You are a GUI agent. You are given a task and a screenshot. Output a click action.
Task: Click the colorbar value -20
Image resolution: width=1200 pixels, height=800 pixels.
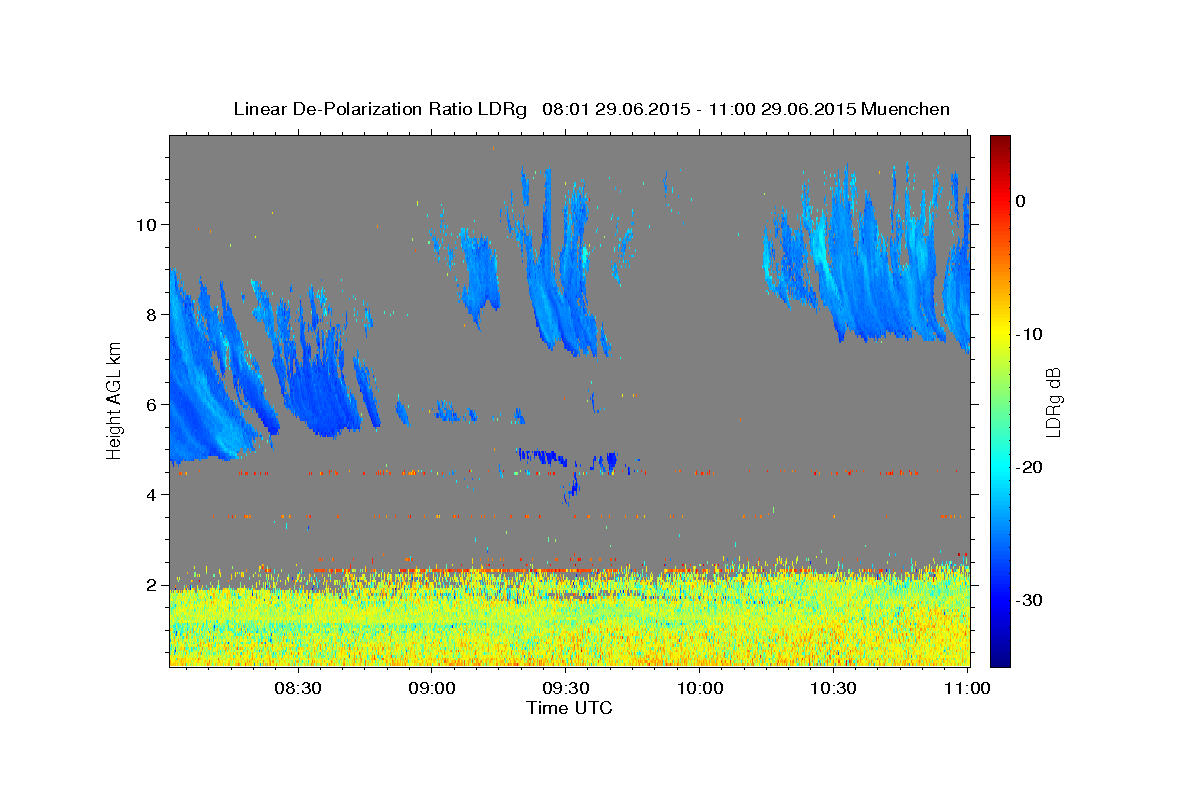tap(1029, 467)
